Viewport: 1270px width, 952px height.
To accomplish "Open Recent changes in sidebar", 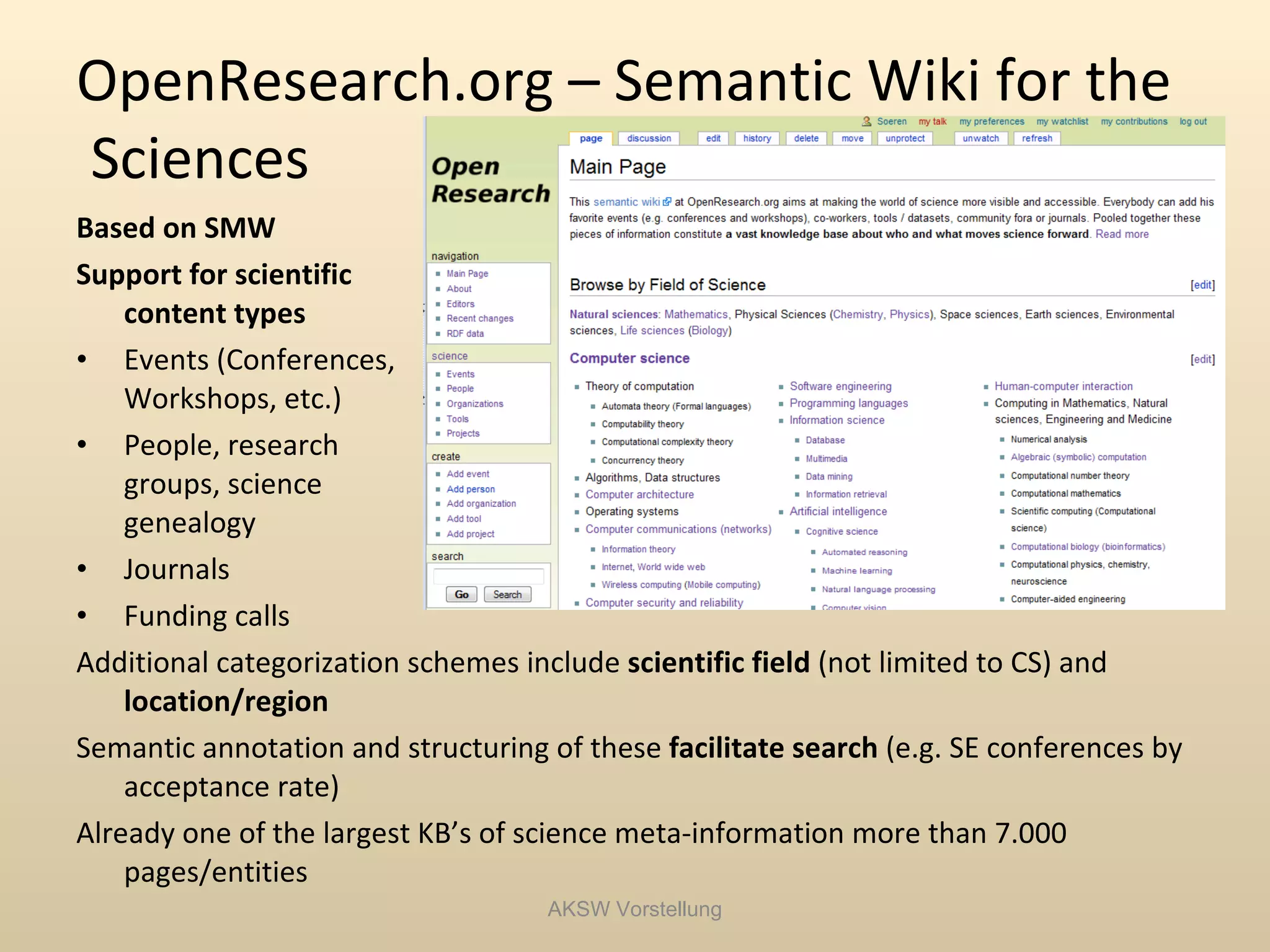I will tap(480, 319).
